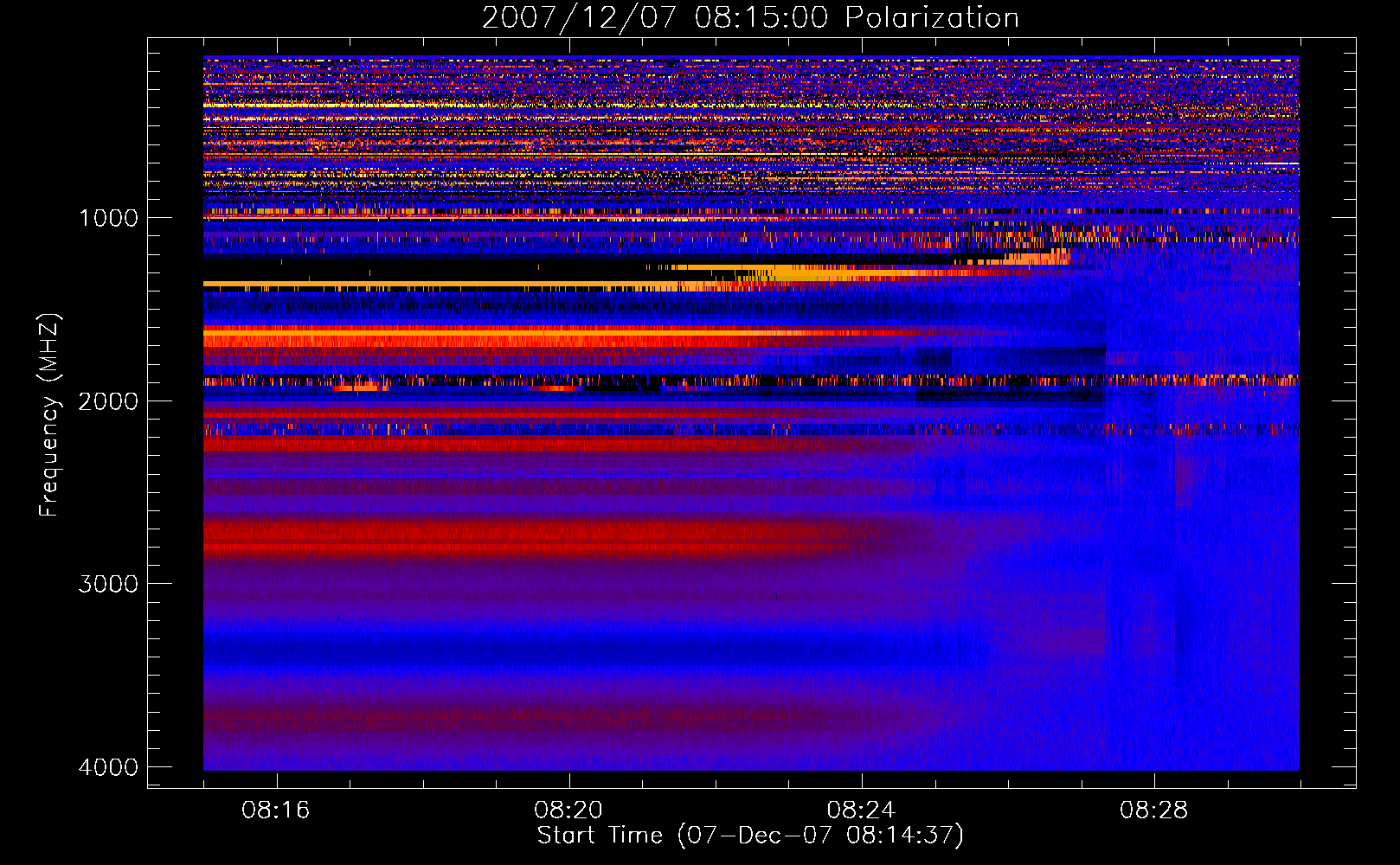Screen dimensions: 1400x865
Task: Click the 08:16 time tick label
Action: (276, 811)
